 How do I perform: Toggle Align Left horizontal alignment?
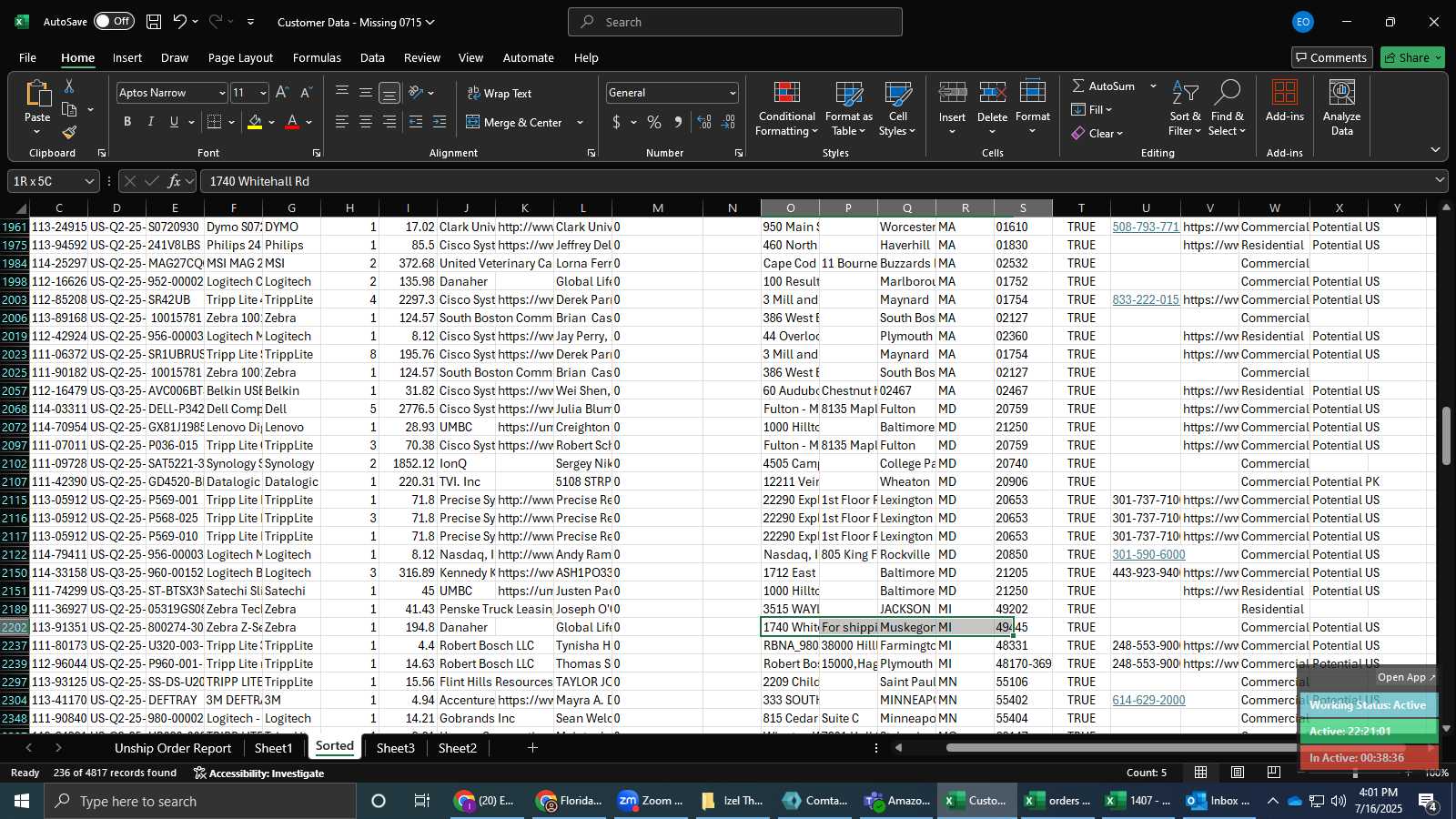pos(342,122)
